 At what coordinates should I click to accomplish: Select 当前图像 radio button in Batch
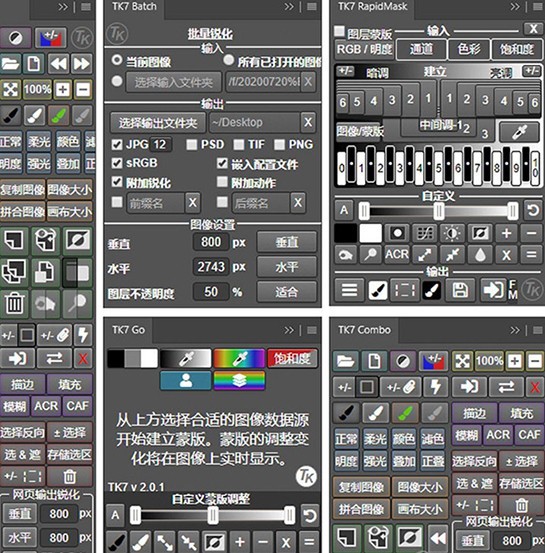coord(117,60)
